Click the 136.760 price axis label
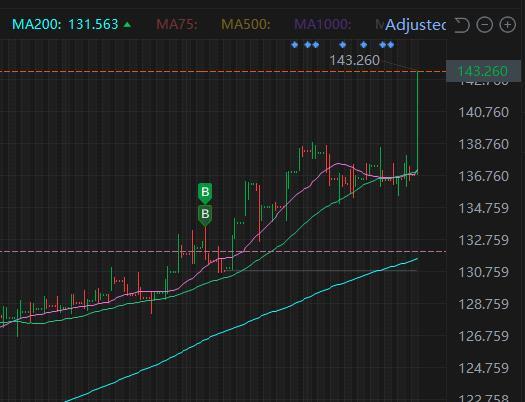 point(483,176)
